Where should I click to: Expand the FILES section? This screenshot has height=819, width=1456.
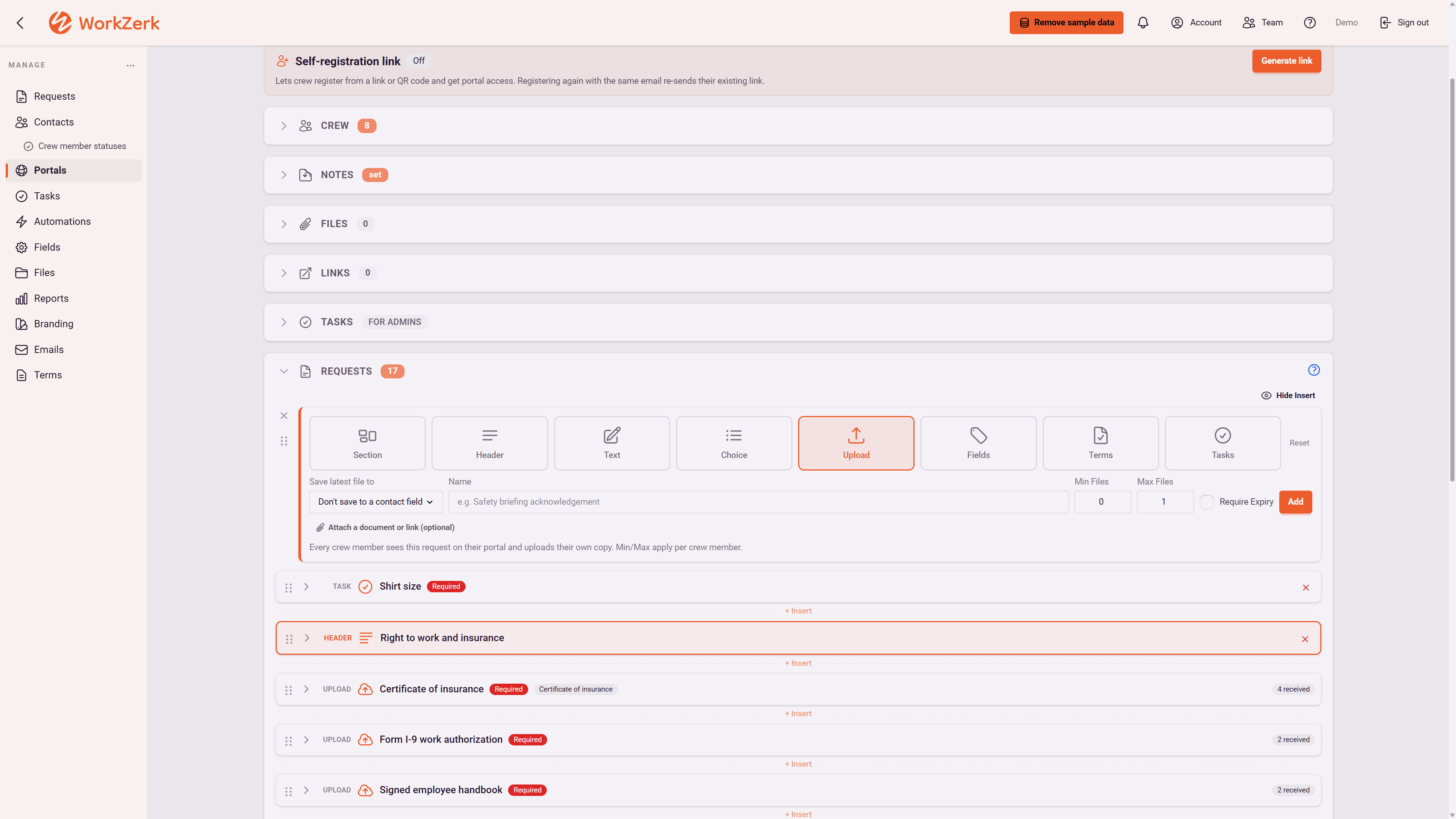tap(284, 224)
